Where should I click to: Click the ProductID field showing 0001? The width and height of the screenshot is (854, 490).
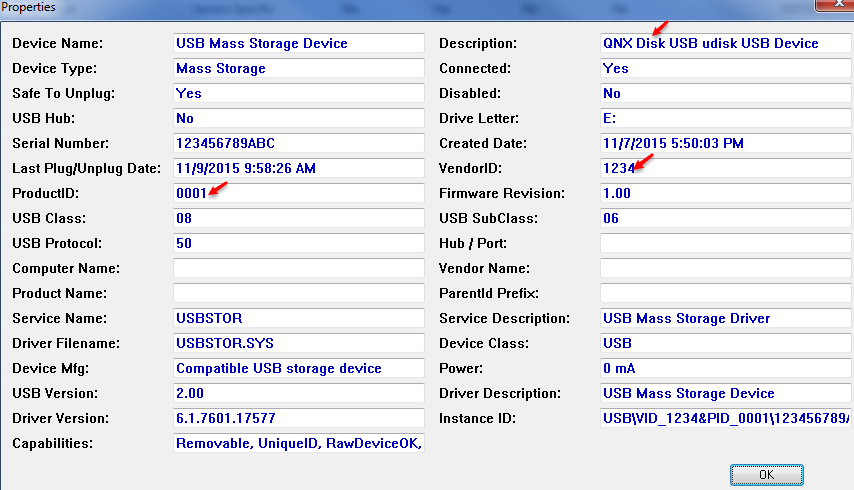coord(298,194)
